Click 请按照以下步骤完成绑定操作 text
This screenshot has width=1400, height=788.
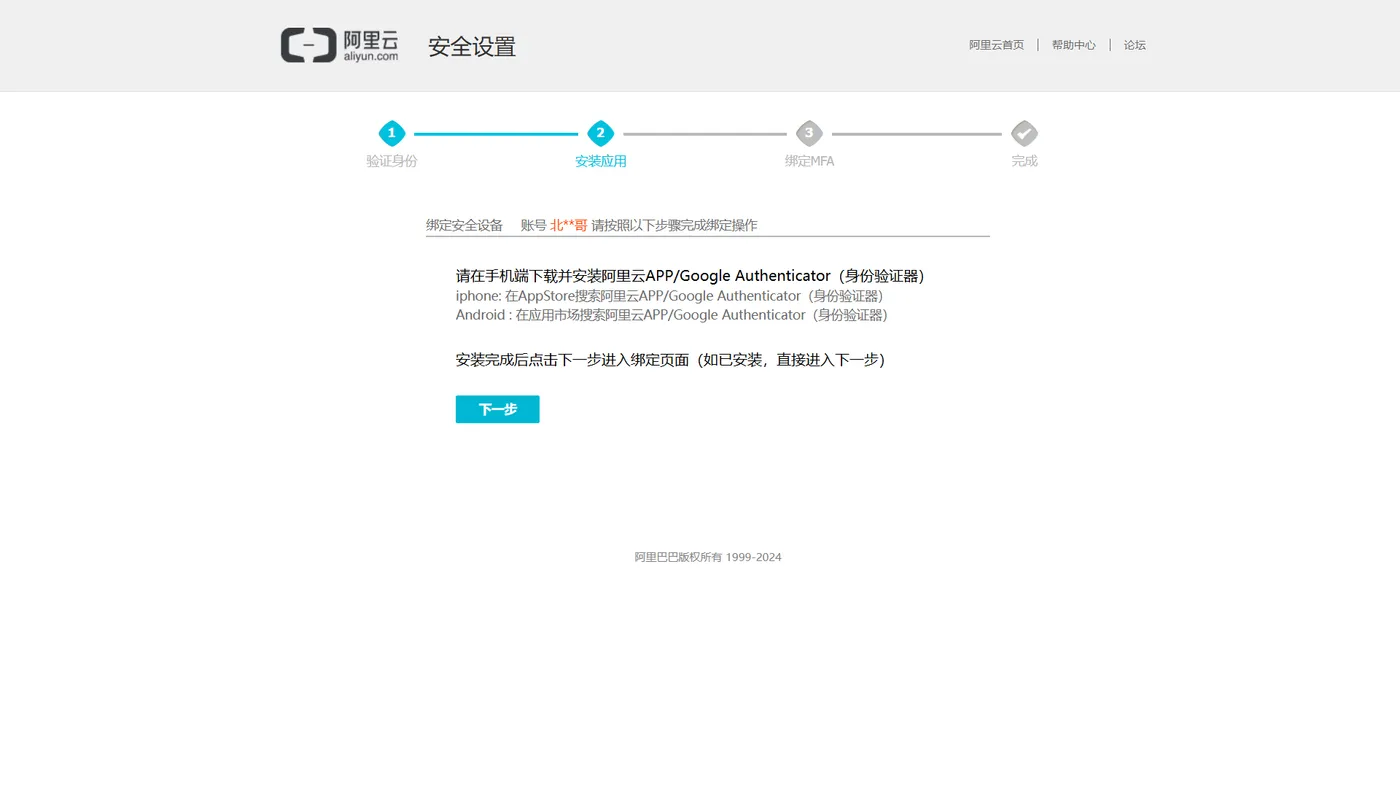pos(674,225)
